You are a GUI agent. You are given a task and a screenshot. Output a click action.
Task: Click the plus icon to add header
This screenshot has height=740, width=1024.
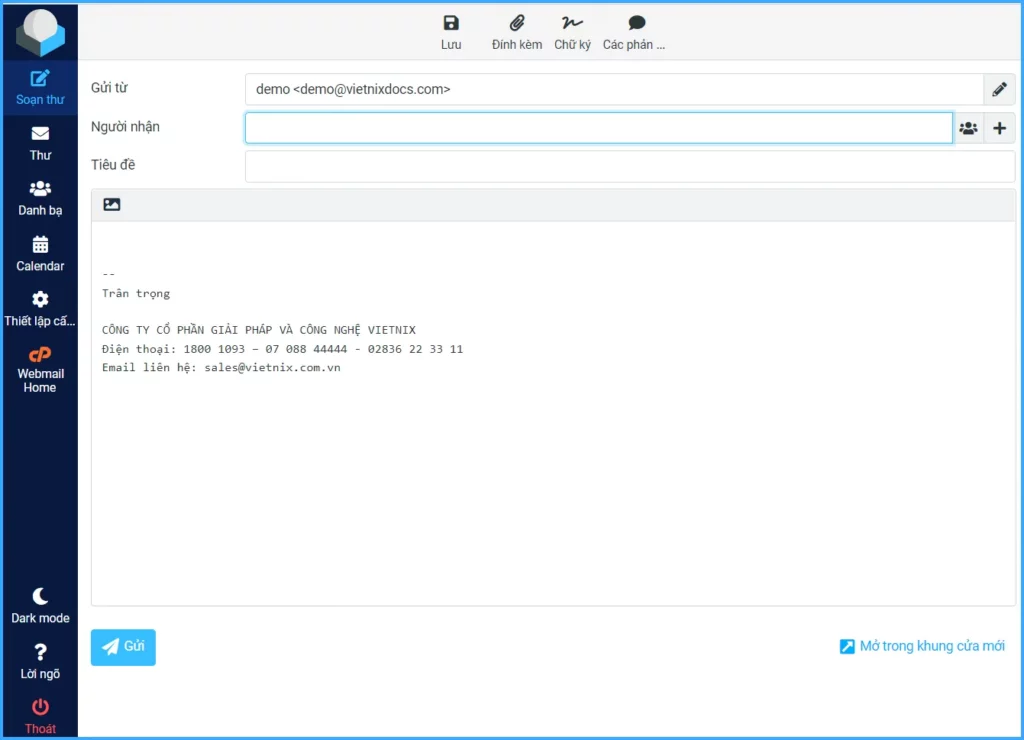point(999,128)
